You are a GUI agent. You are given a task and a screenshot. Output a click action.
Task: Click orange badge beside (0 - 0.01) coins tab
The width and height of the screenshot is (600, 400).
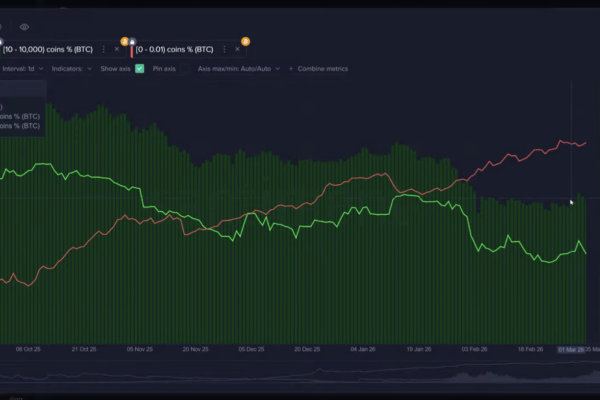pos(245,41)
